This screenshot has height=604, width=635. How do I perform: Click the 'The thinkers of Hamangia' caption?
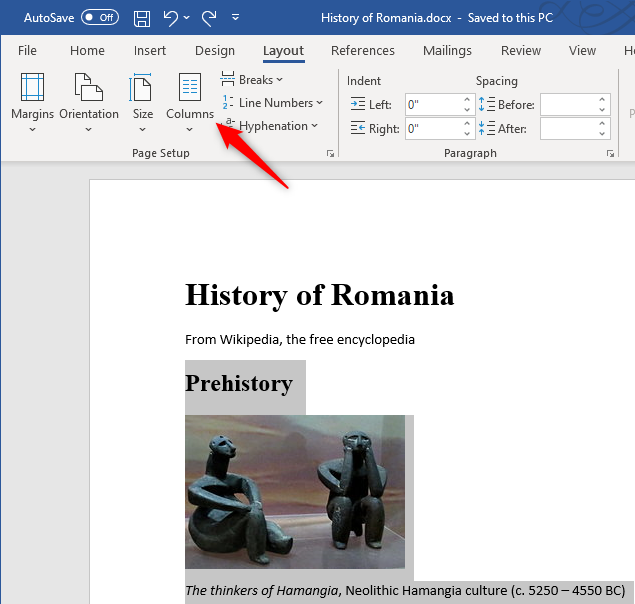point(262,590)
